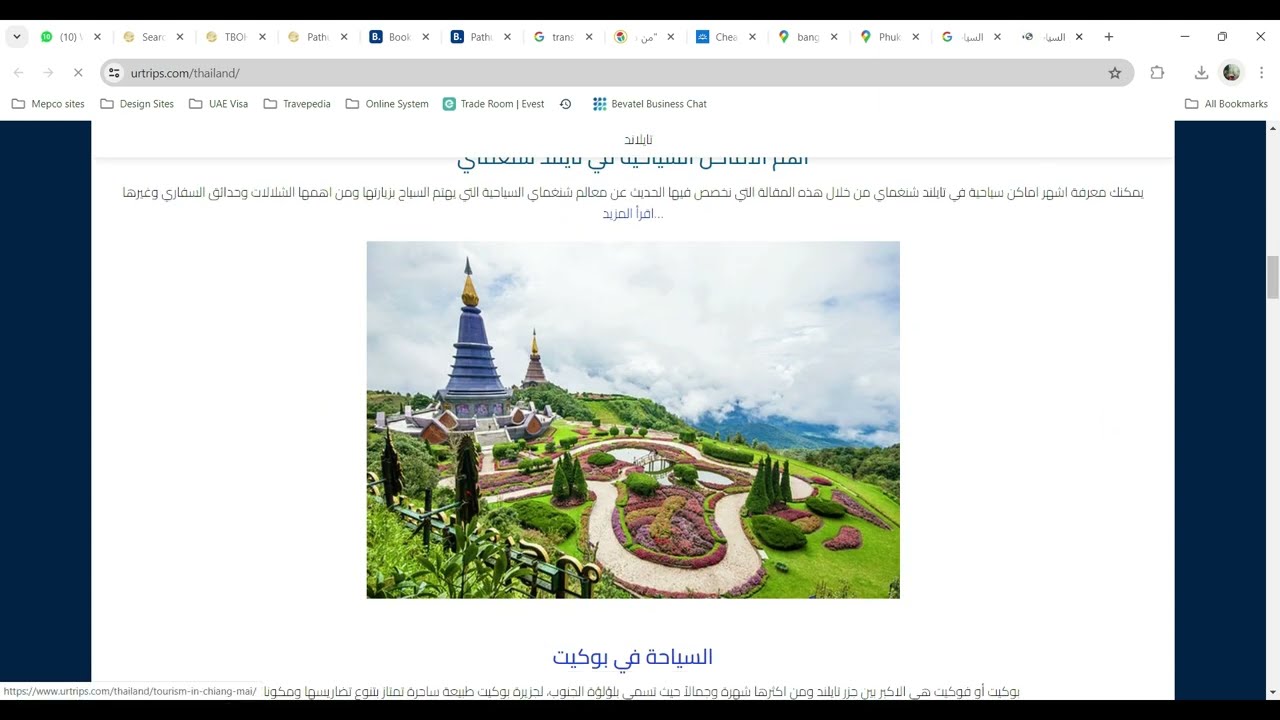The width and height of the screenshot is (1280, 720).
Task: Click the اقرأ المزيد read more link
Action: 632,214
